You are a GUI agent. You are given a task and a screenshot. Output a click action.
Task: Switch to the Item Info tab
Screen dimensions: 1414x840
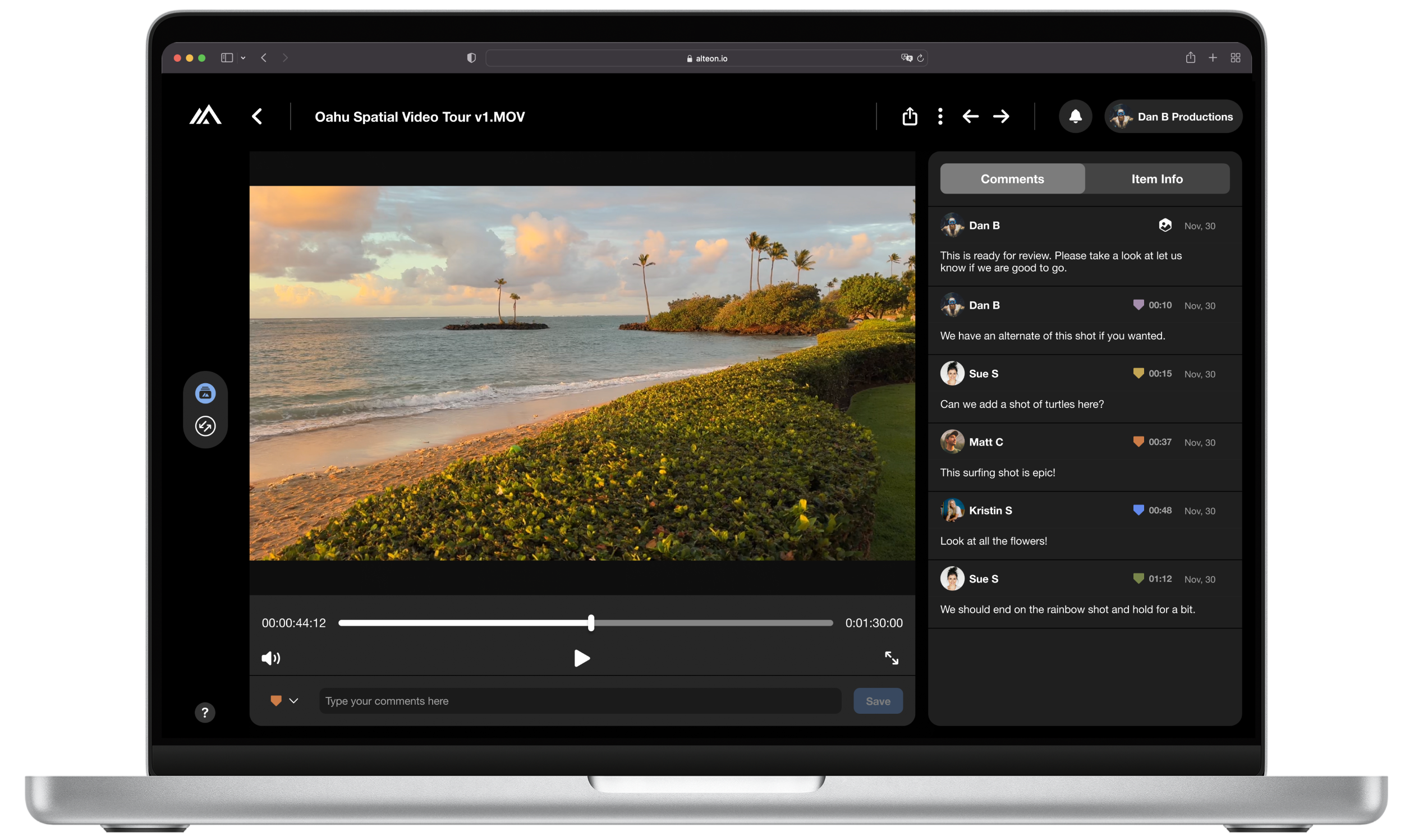tap(1156, 179)
